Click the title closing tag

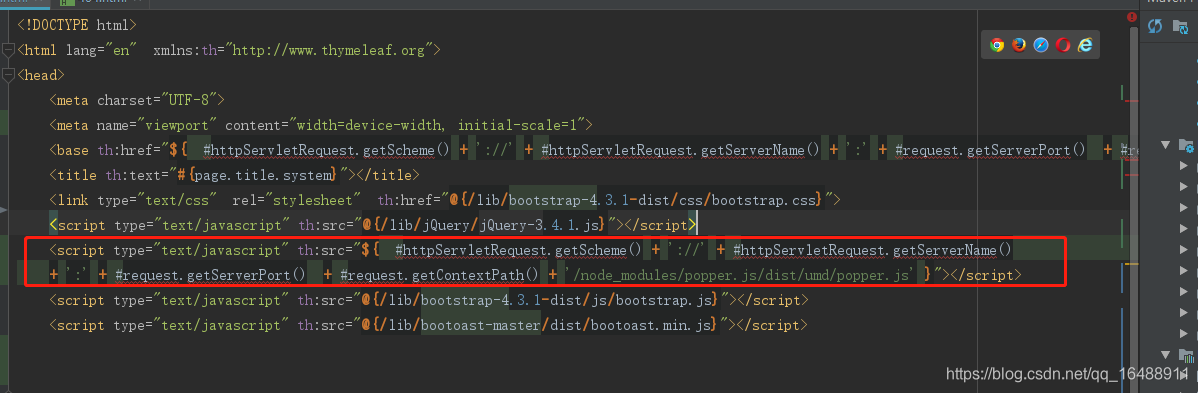(x=384, y=175)
